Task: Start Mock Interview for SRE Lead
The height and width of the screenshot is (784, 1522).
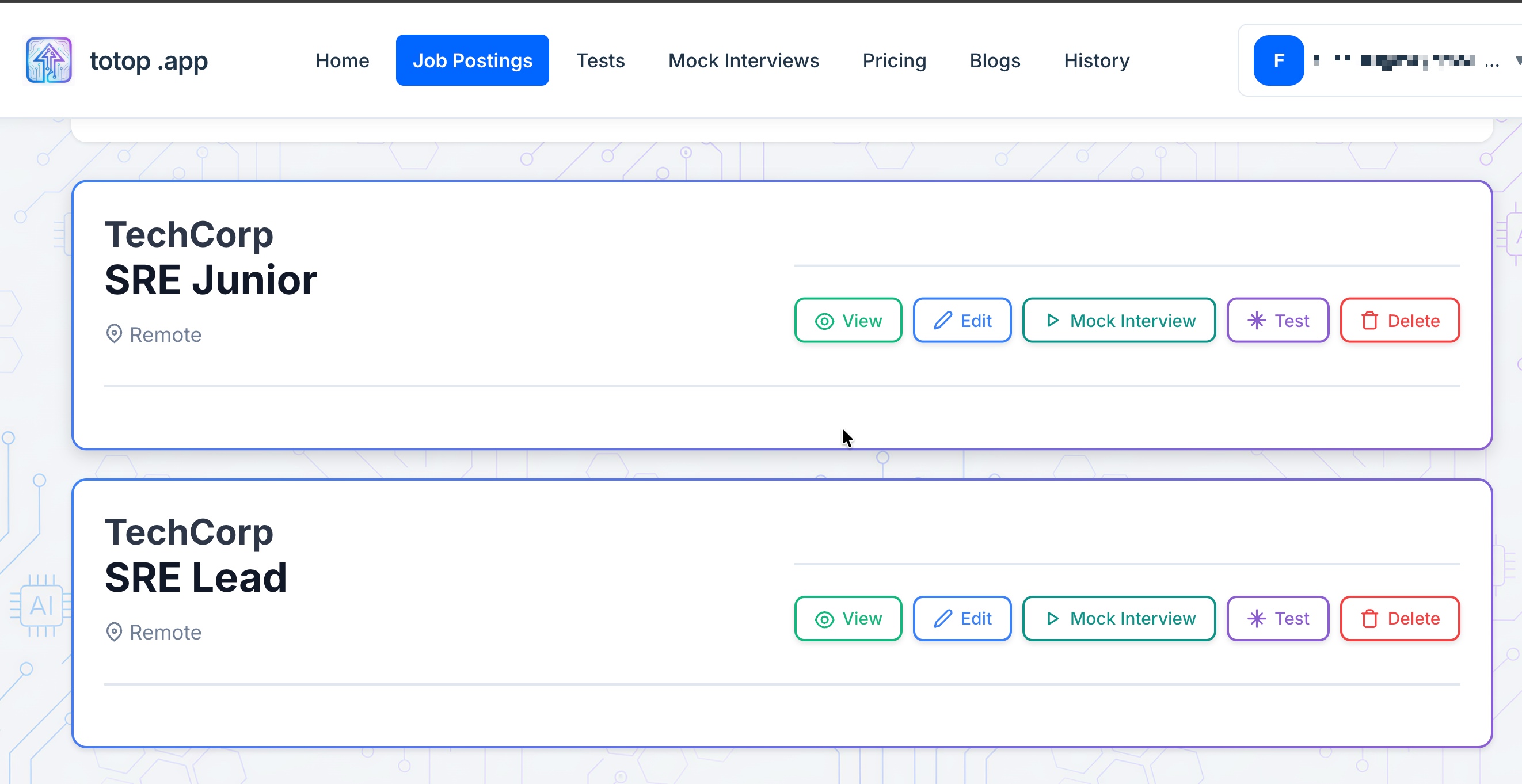Action: 1118,618
